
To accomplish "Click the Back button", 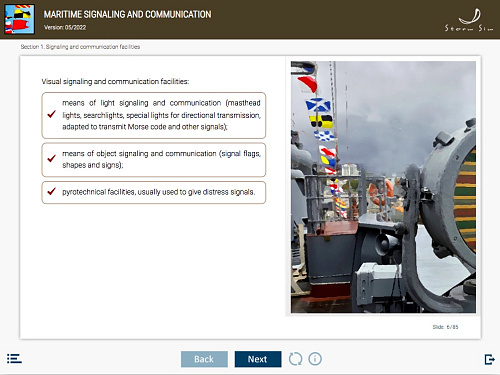I will (204, 359).
